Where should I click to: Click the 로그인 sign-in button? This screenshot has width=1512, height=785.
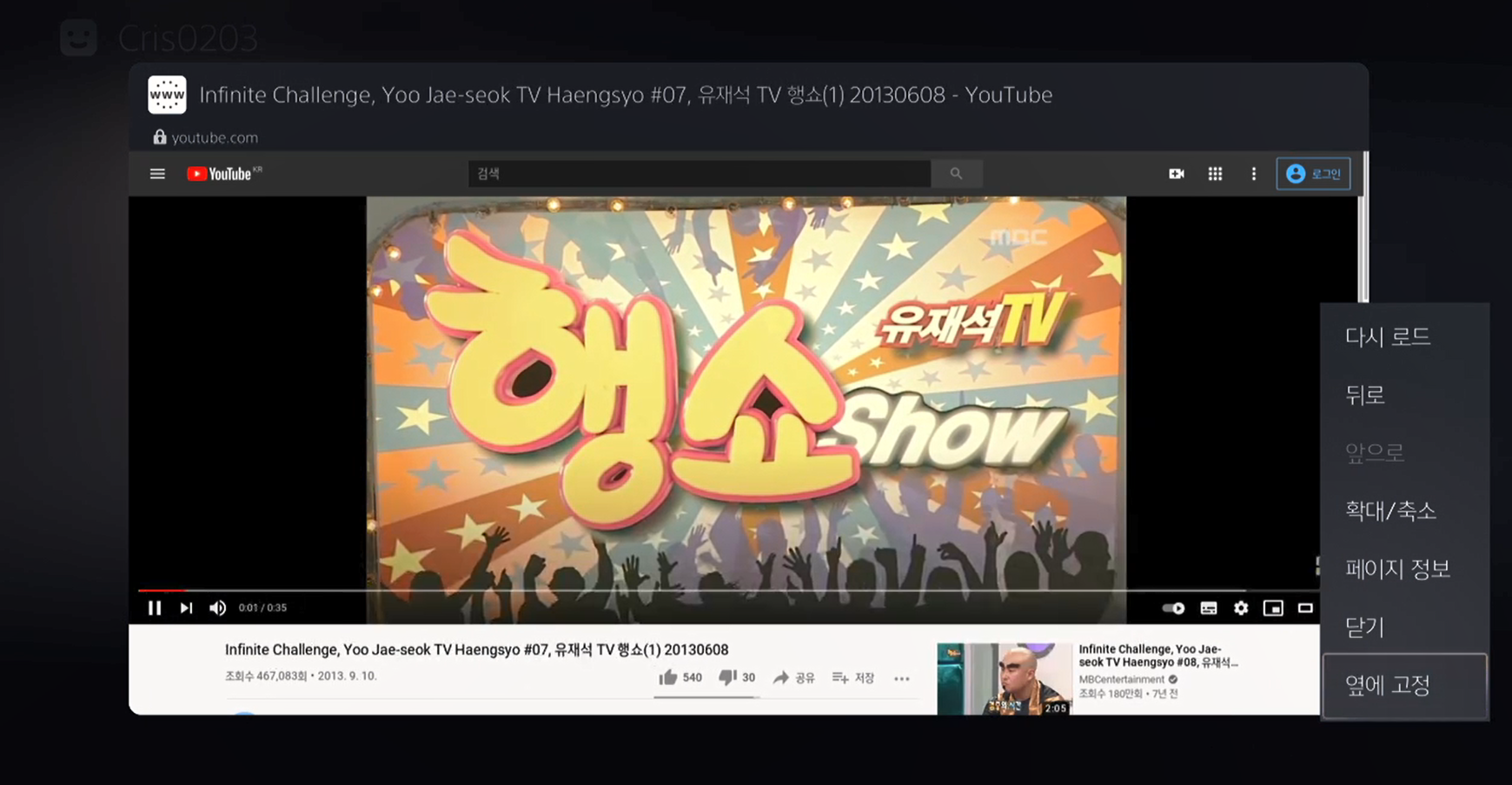(1313, 174)
